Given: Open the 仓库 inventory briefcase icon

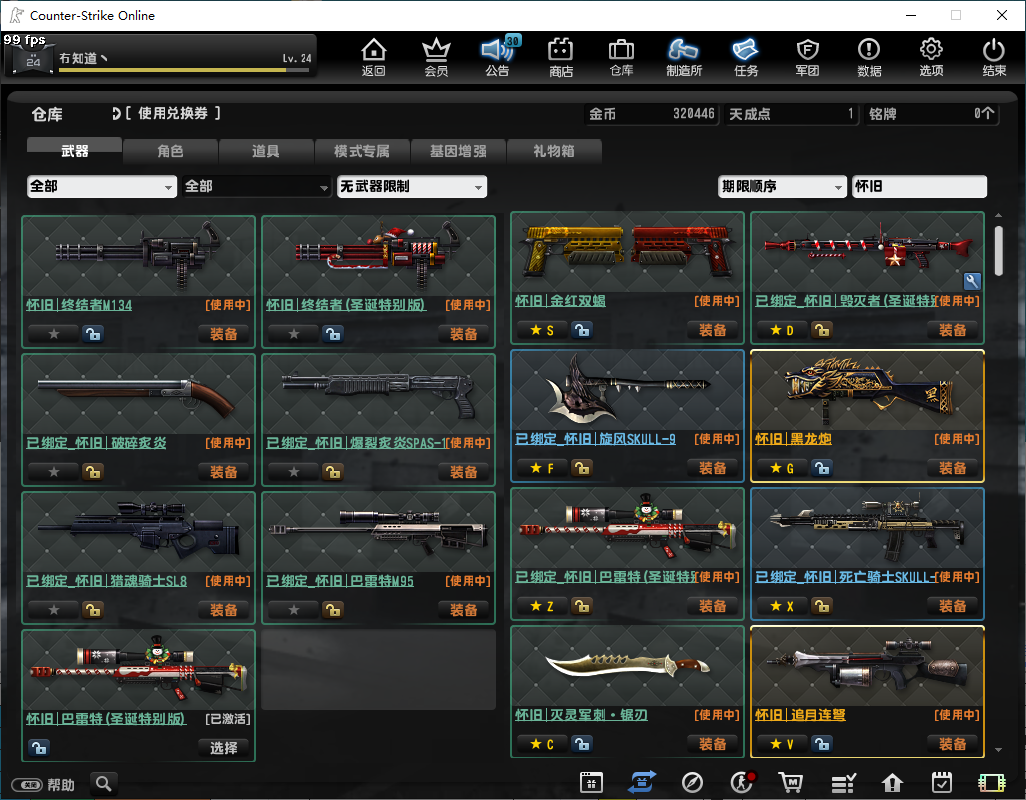Looking at the screenshot, I should [x=621, y=57].
